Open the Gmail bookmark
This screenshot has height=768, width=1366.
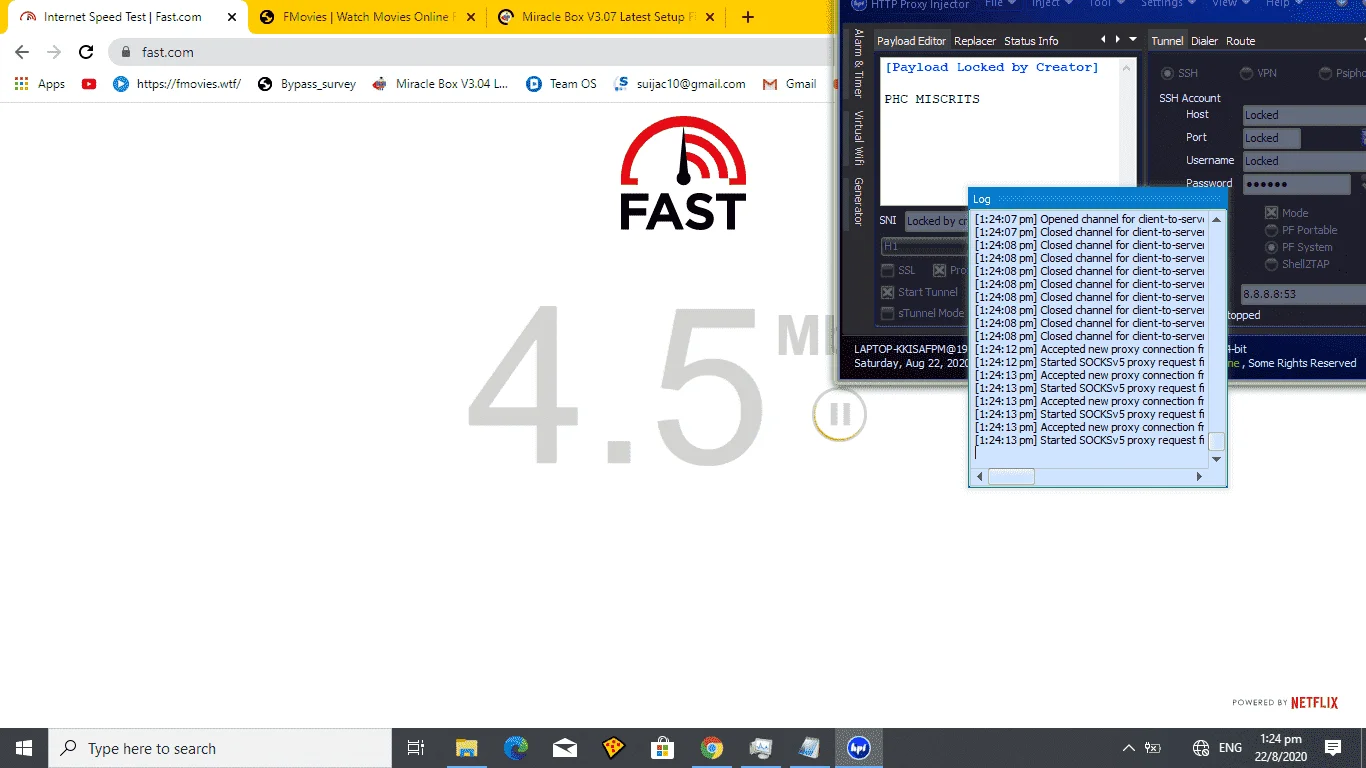coord(790,84)
